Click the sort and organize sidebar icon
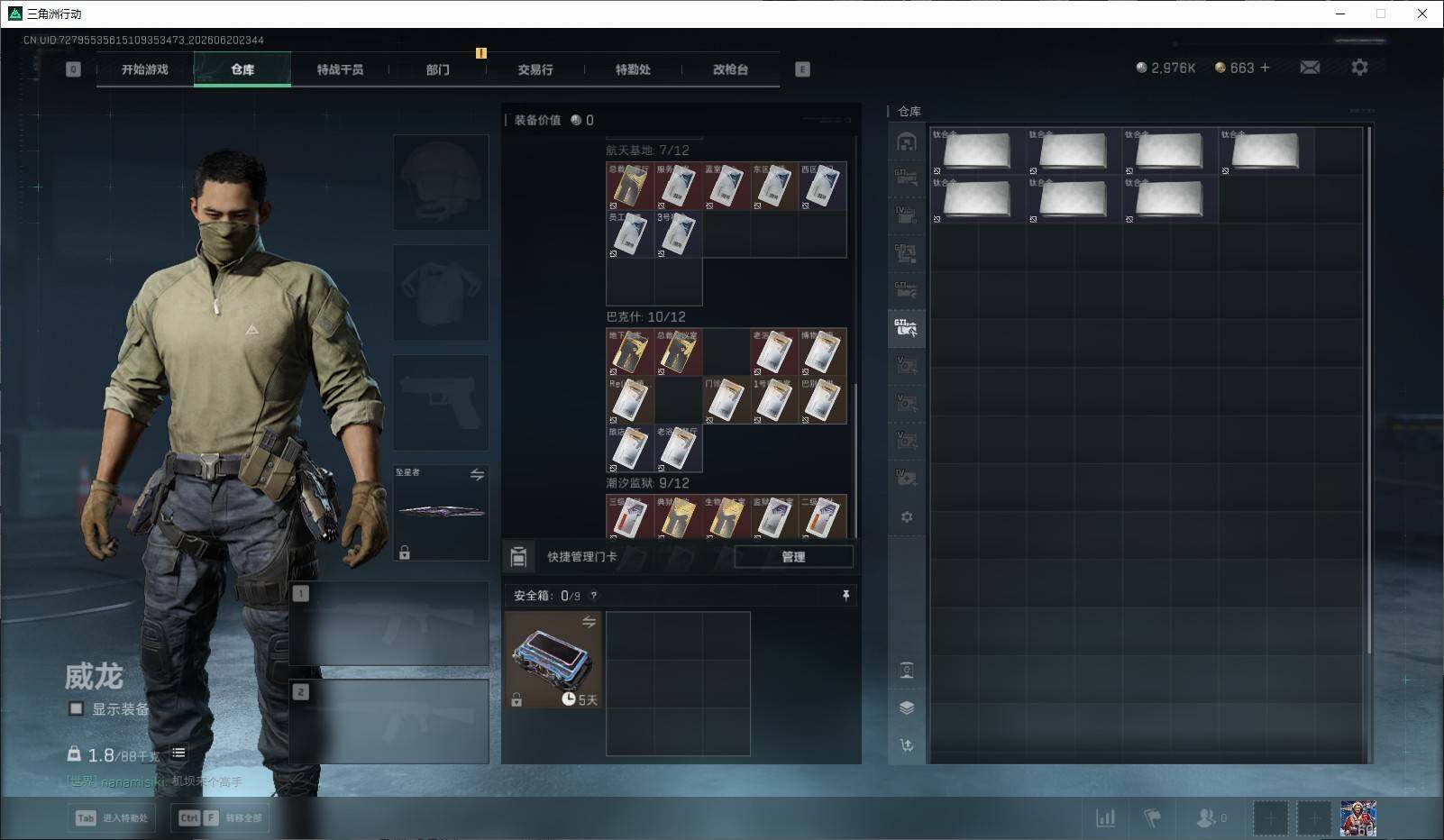1444x840 pixels. (907, 744)
